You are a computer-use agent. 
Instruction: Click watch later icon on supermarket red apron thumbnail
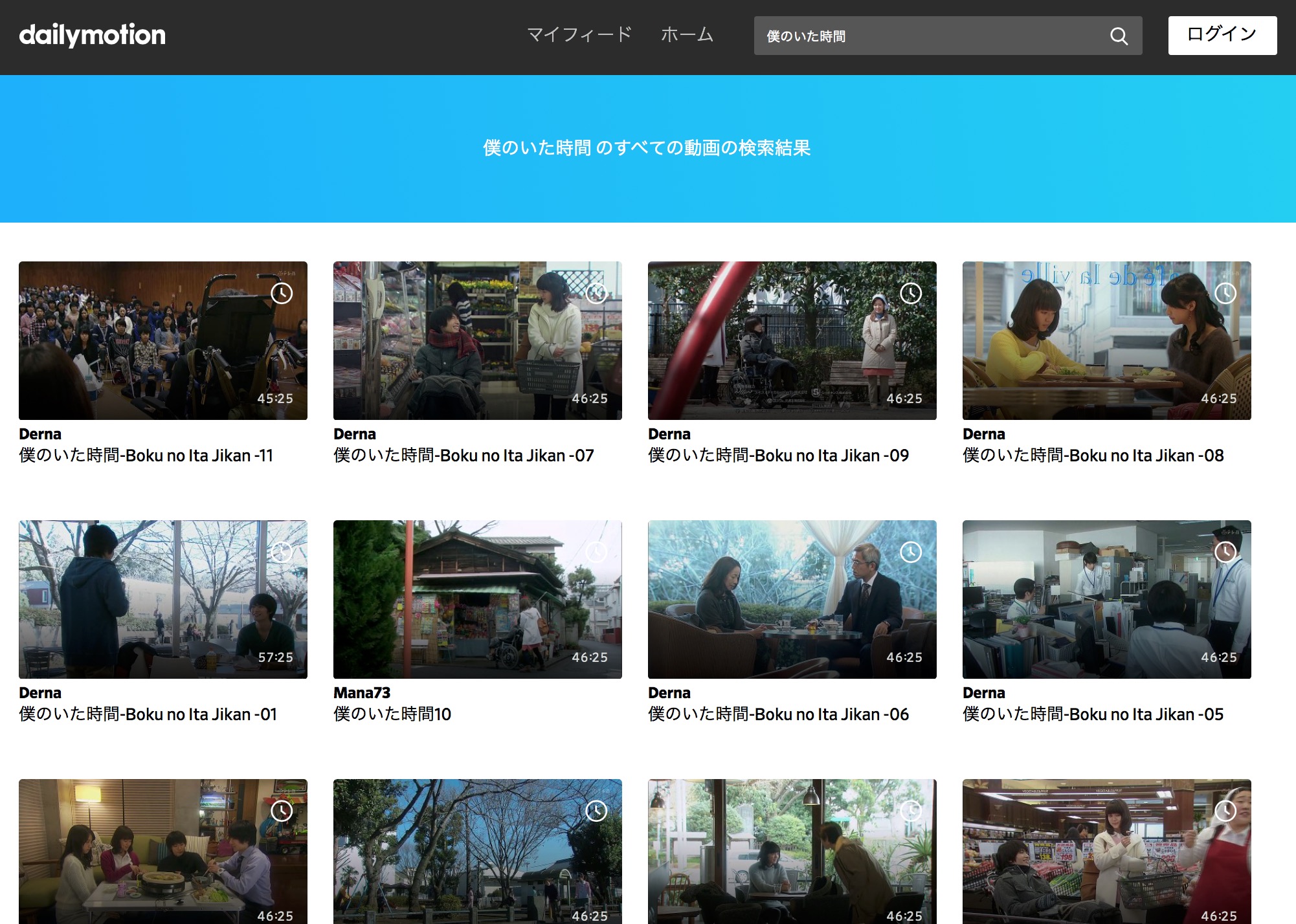click(x=1225, y=811)
